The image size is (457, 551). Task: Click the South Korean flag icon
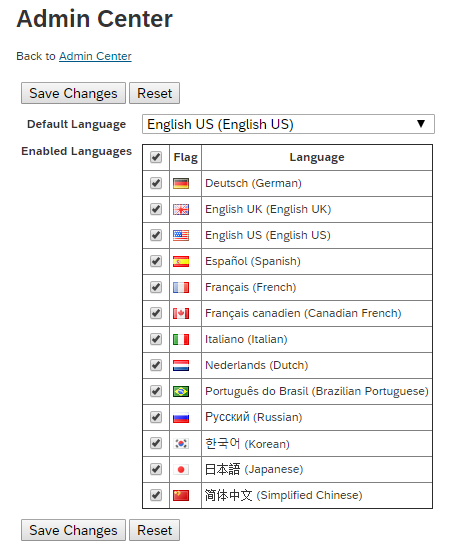tap(181, 443)
